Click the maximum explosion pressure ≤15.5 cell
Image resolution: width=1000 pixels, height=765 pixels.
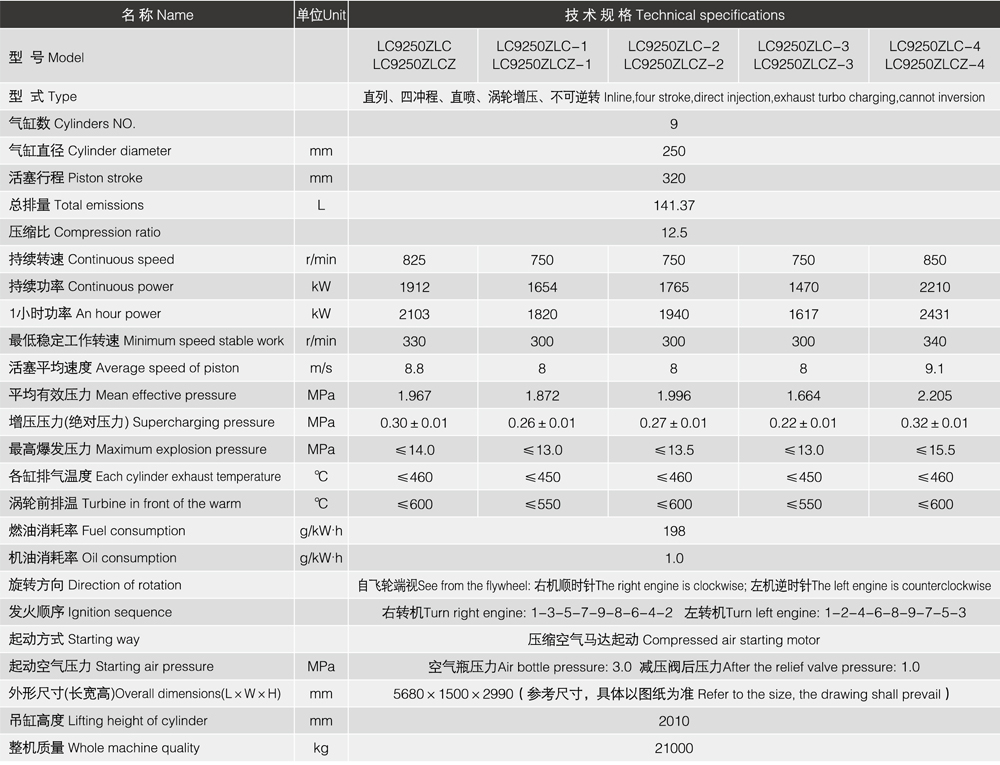(x=934, y=449)
